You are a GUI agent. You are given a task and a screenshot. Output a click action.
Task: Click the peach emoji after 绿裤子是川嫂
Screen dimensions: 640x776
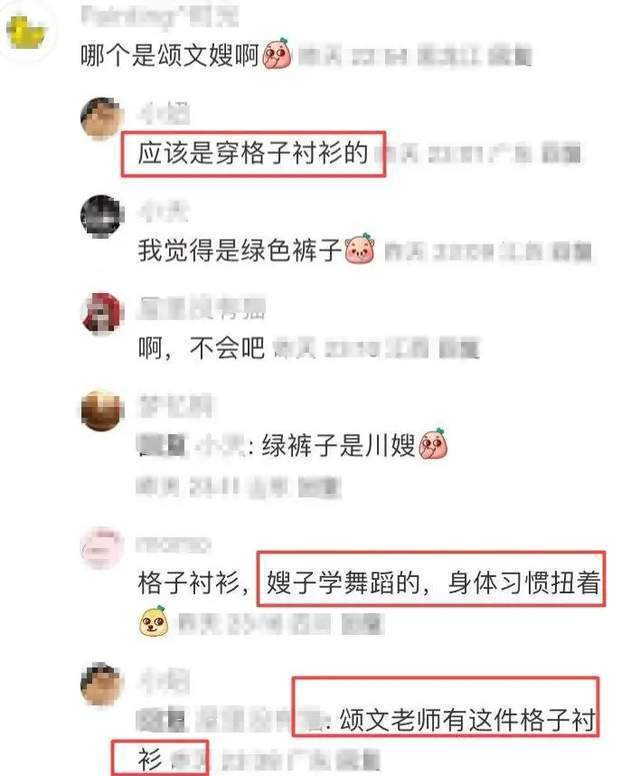[433, 443]
